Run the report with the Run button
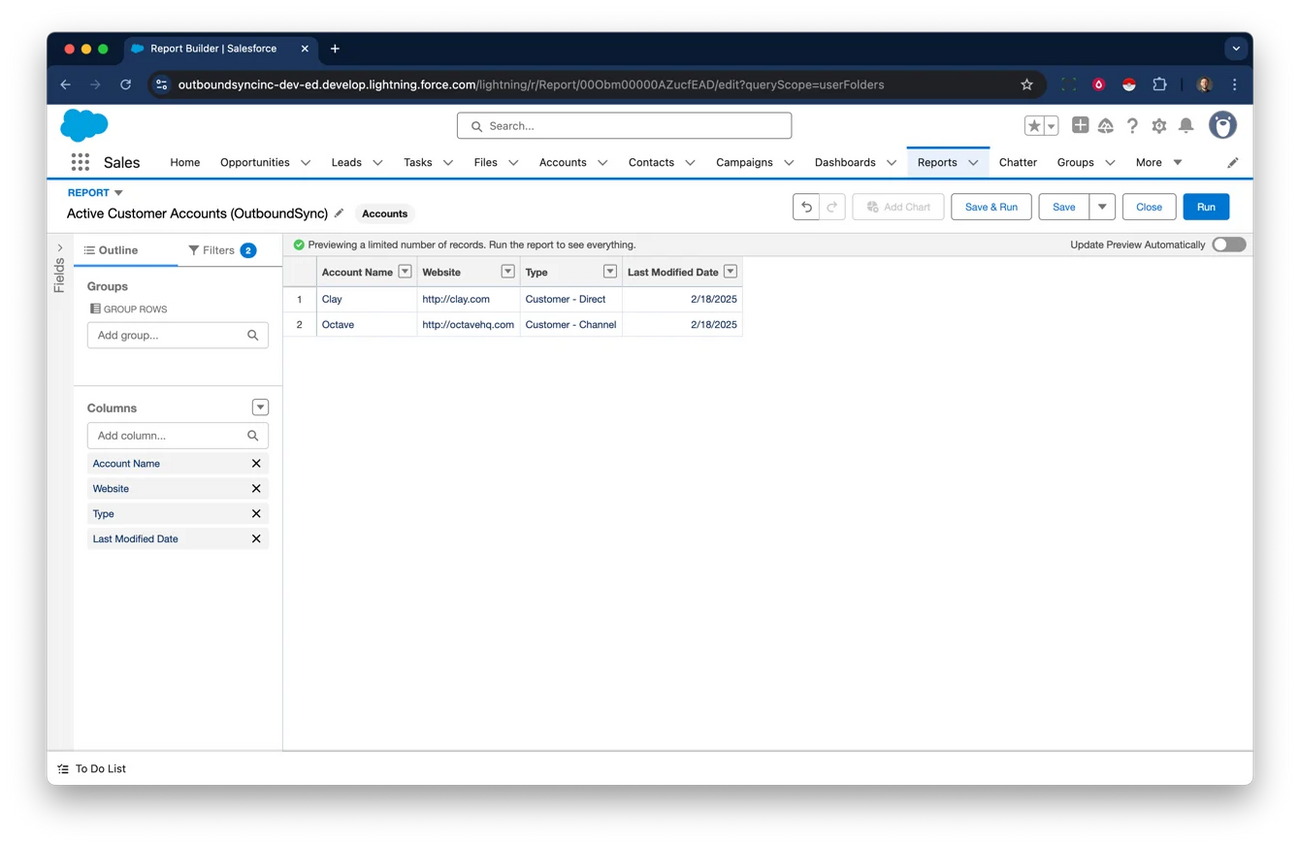1300x847 pixels. (x=1206, y=206)
